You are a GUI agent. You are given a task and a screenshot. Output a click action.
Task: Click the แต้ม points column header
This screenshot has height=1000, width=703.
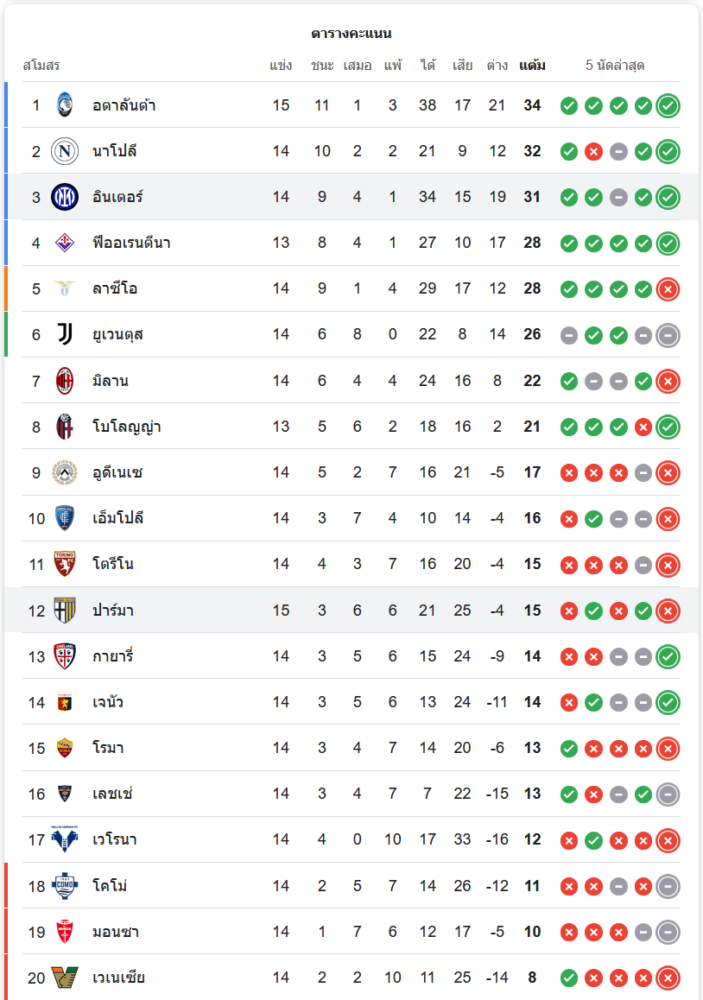[532, 66]
